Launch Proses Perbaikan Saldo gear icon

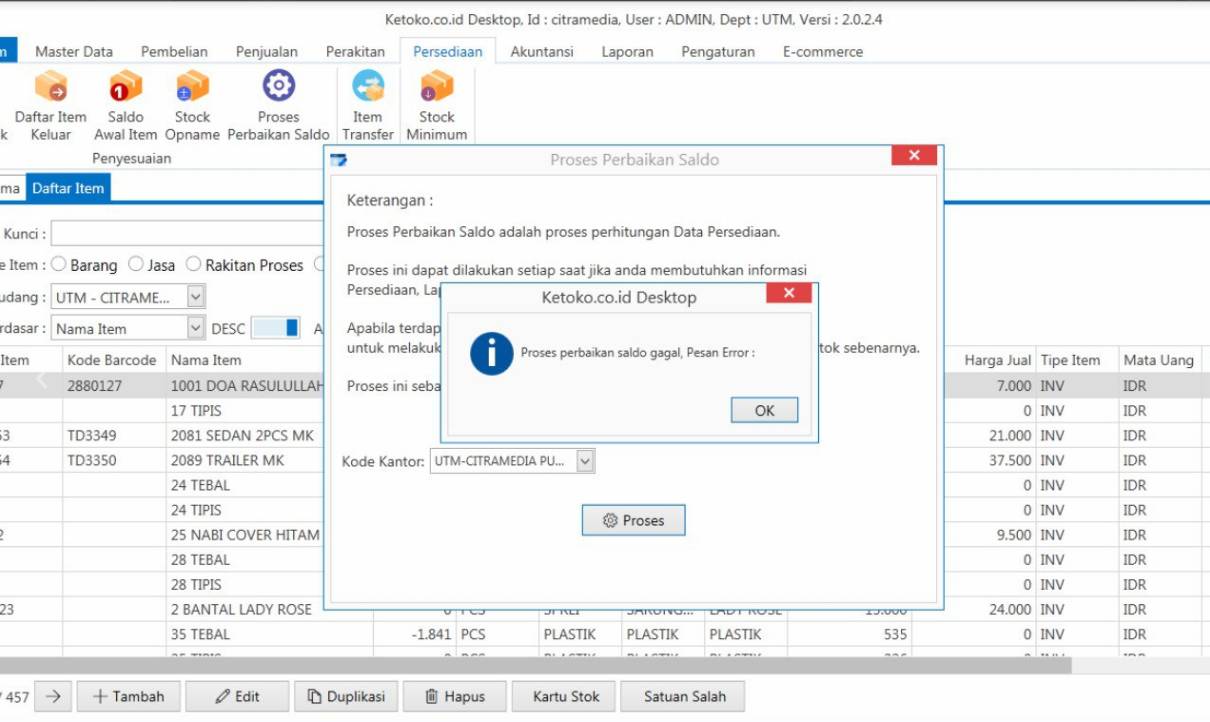(278, 87)
